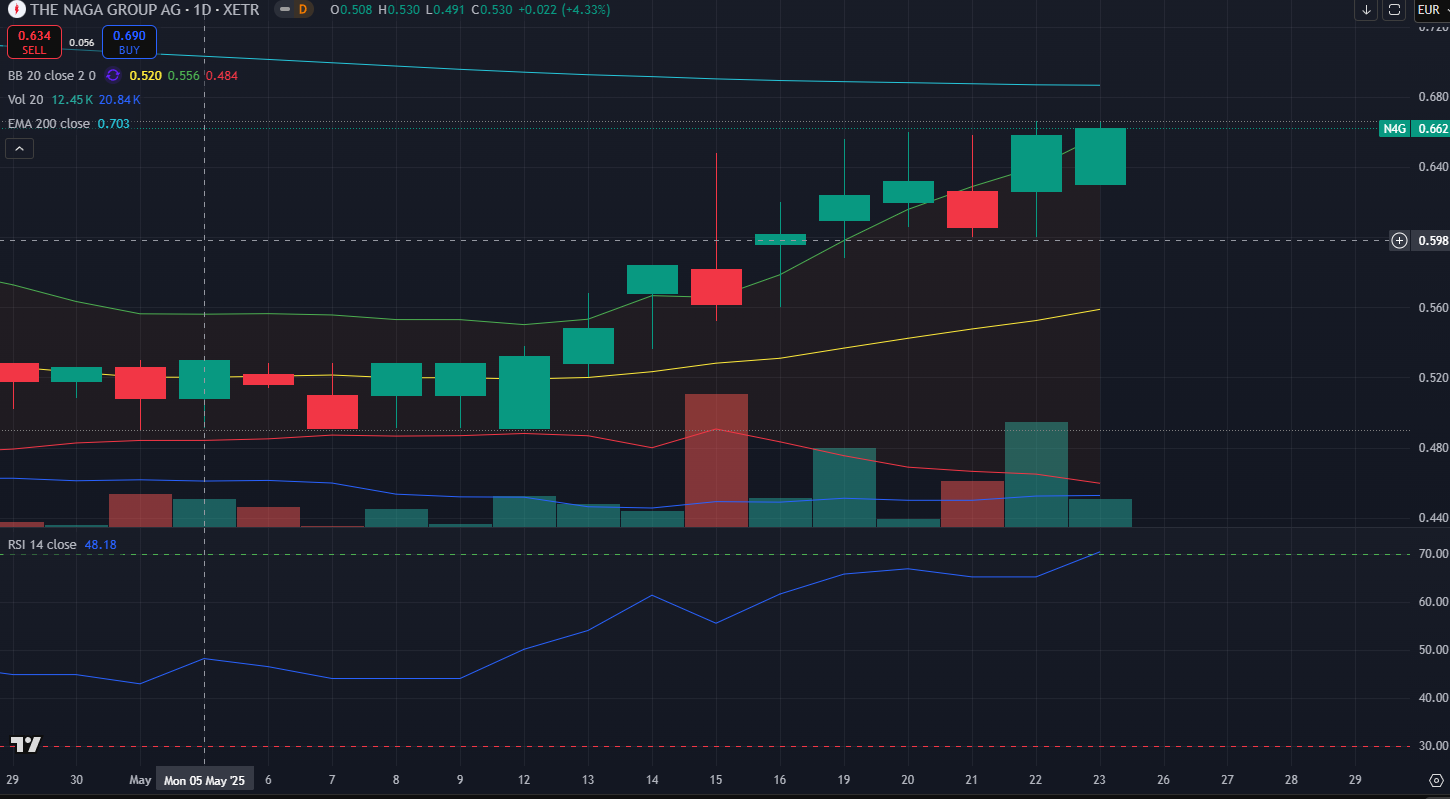Click the N4G price line label
1450x799 pixels.
coord(1394,128)
